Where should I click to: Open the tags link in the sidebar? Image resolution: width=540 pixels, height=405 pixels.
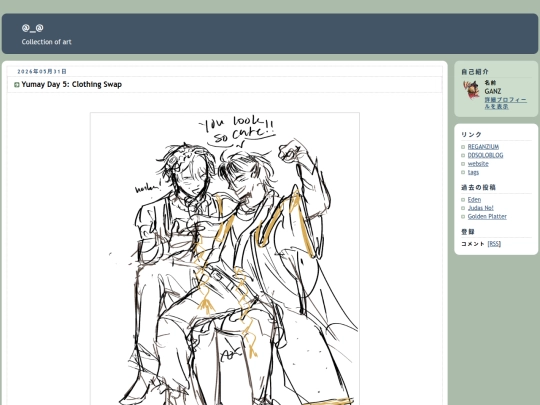[473, 172]
